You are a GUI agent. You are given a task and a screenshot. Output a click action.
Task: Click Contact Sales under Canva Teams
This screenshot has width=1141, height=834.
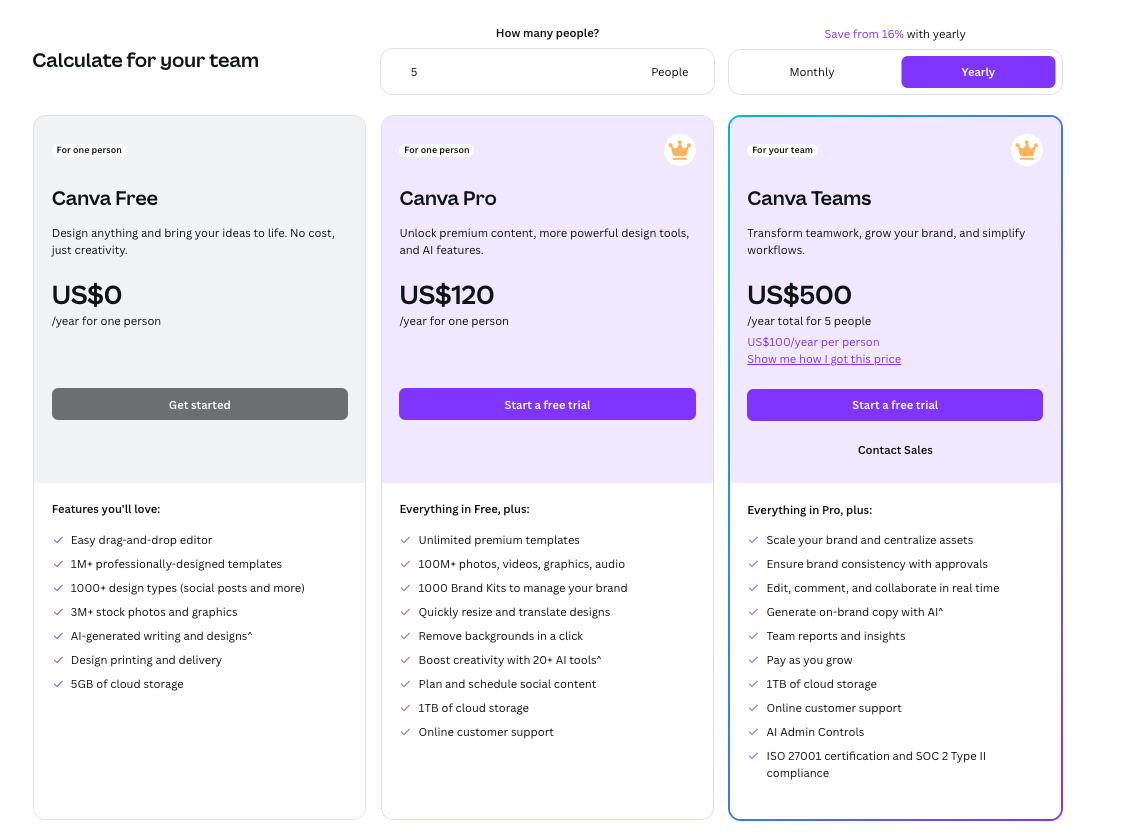click(895, 450)
